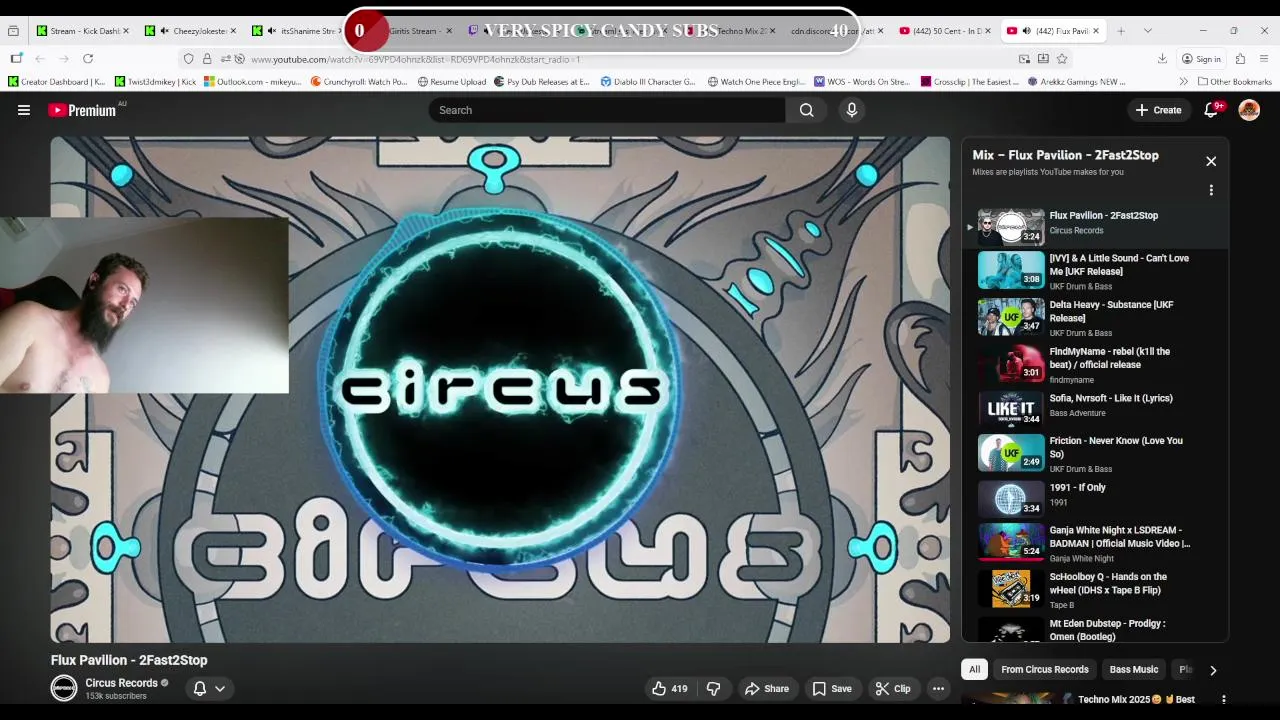
Task: Open Crossclip bookmark
Action: pyautogui.click(x=970, y=82)
